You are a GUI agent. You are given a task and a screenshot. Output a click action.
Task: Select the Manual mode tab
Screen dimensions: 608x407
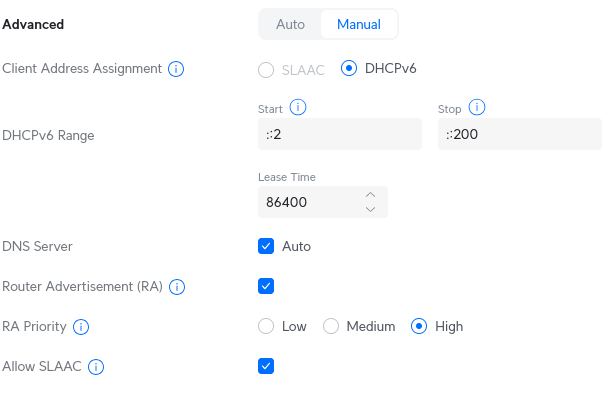pos(358,24)
